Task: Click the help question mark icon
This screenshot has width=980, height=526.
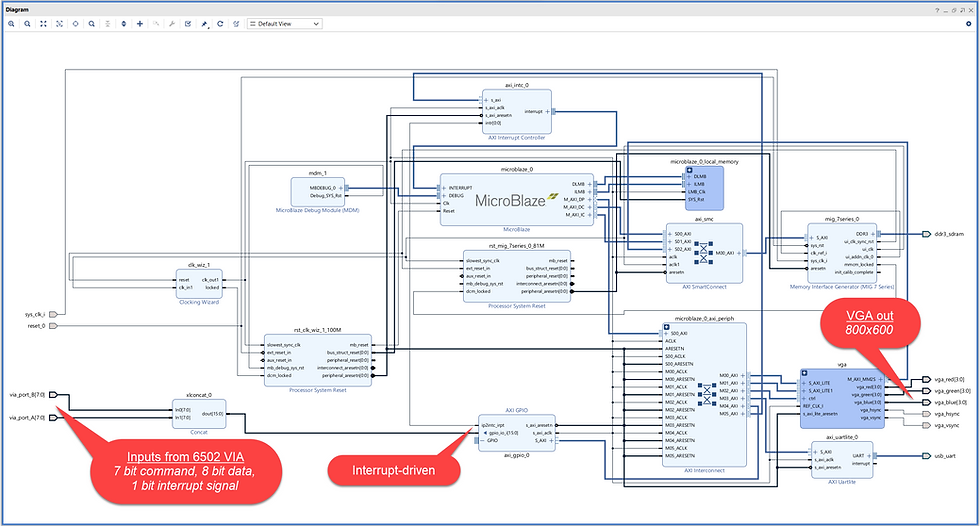Action: [937, 10]
